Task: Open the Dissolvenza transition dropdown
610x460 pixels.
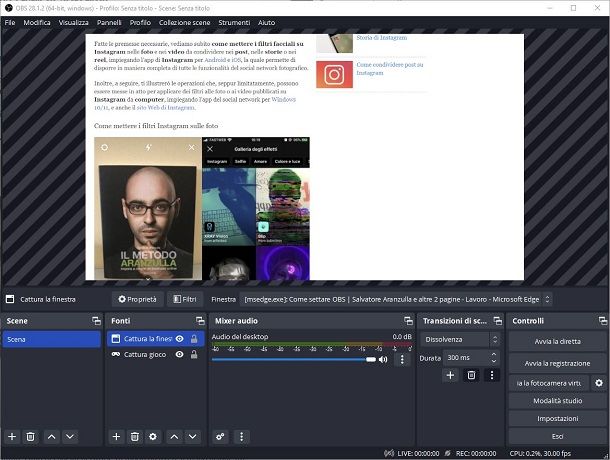Action: coord(460,339)
